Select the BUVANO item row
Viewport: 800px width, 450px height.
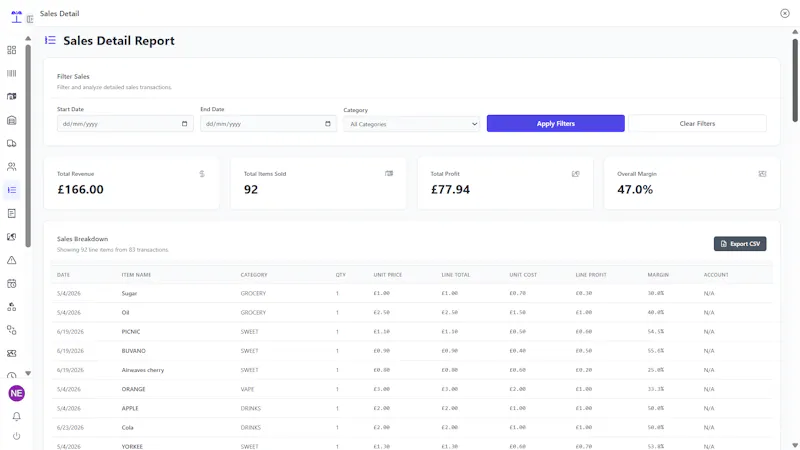(412, 351)
